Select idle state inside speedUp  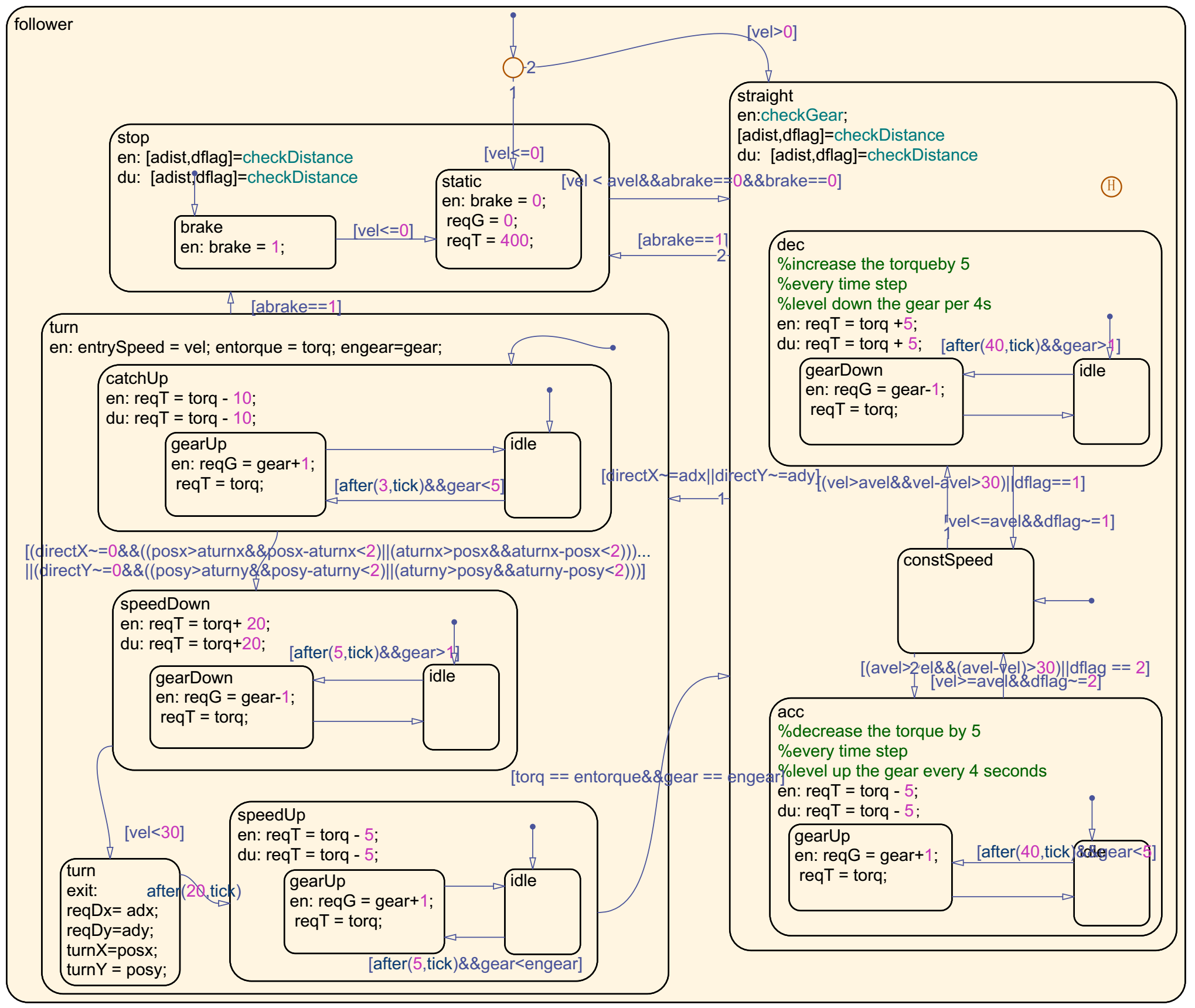(542, 911)
